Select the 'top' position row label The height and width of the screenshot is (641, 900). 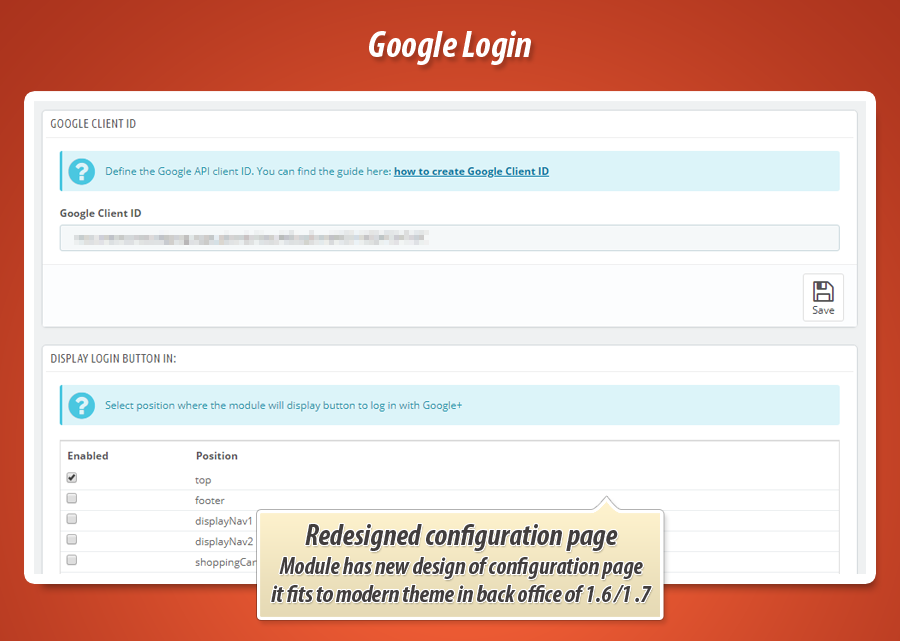coord(203,480)
